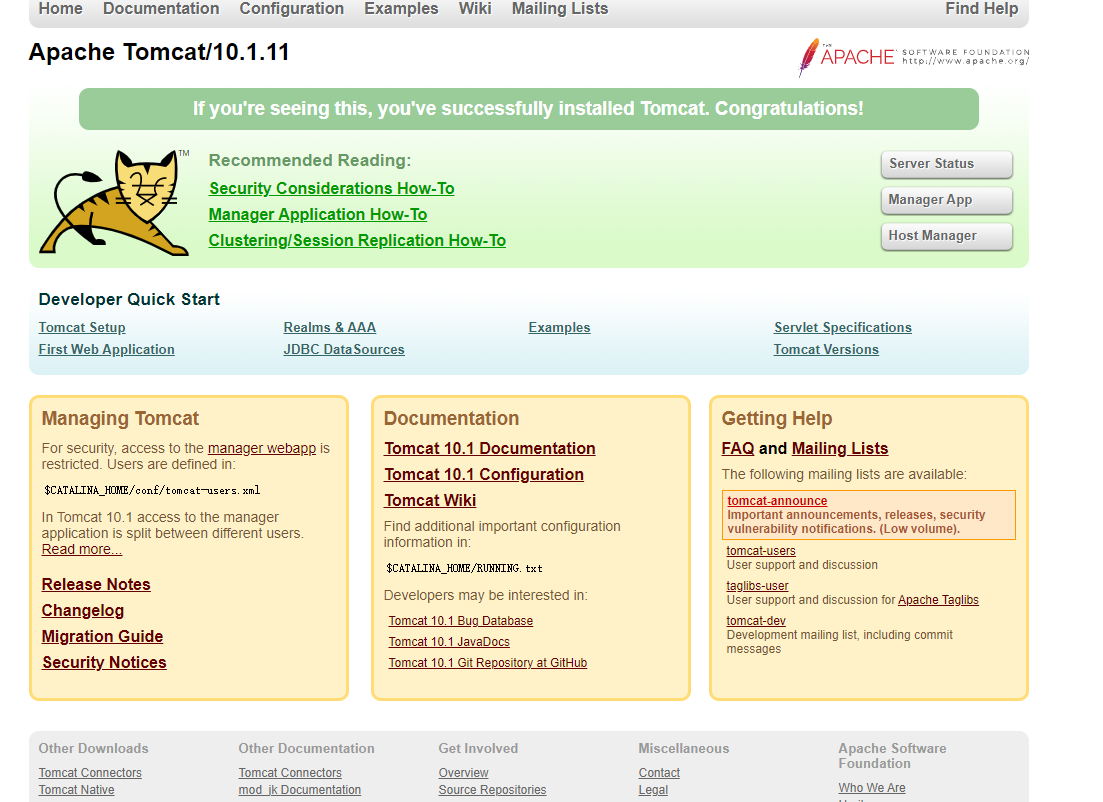Open the Home navigation item
The height and width of the screenshot is (802, 1103).
click(60, 8)
